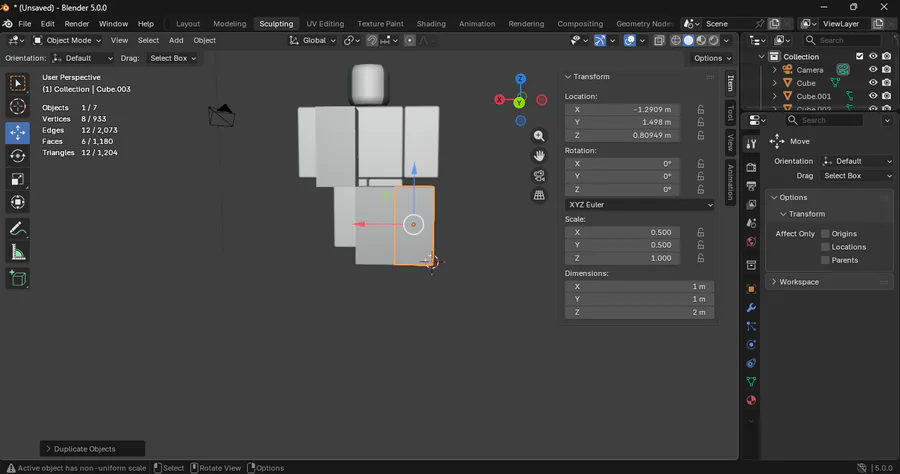Click the zoom magnifier viewport icon
The image size is (900, 474).
pyautogui.click(x=539, y=136)
